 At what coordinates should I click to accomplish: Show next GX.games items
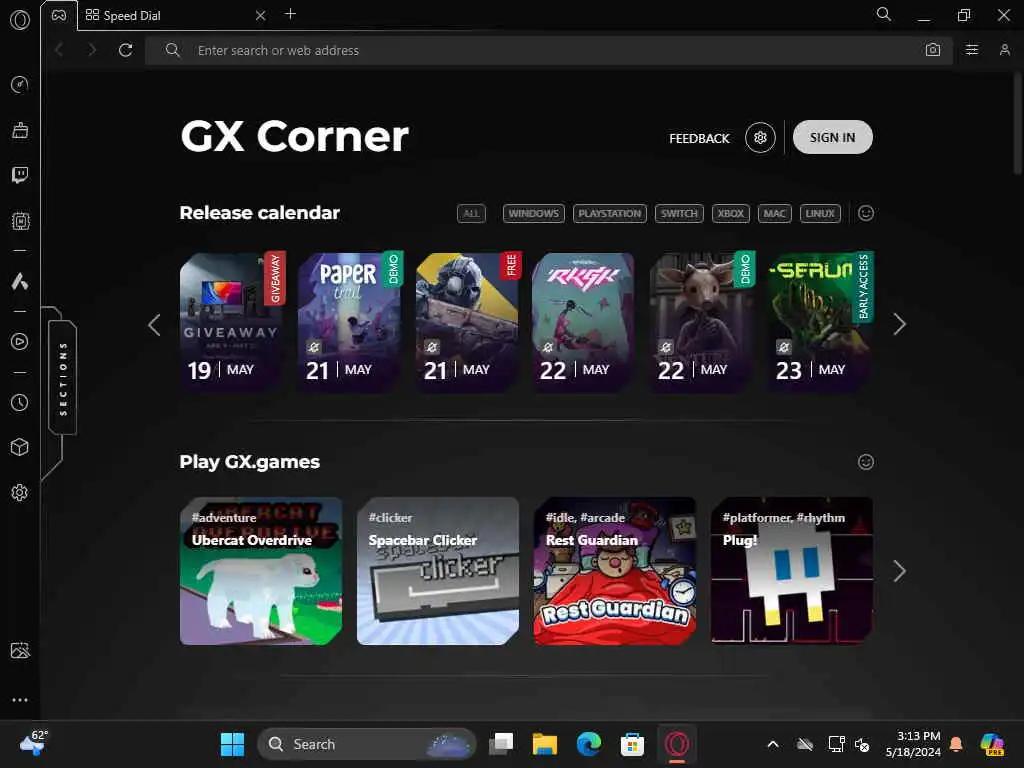(x=899, y=571)
